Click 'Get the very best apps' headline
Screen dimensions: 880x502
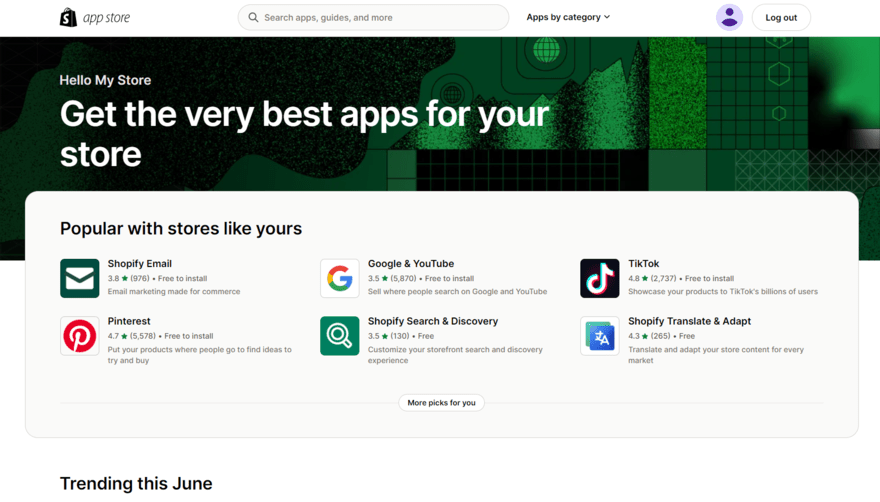304,134
